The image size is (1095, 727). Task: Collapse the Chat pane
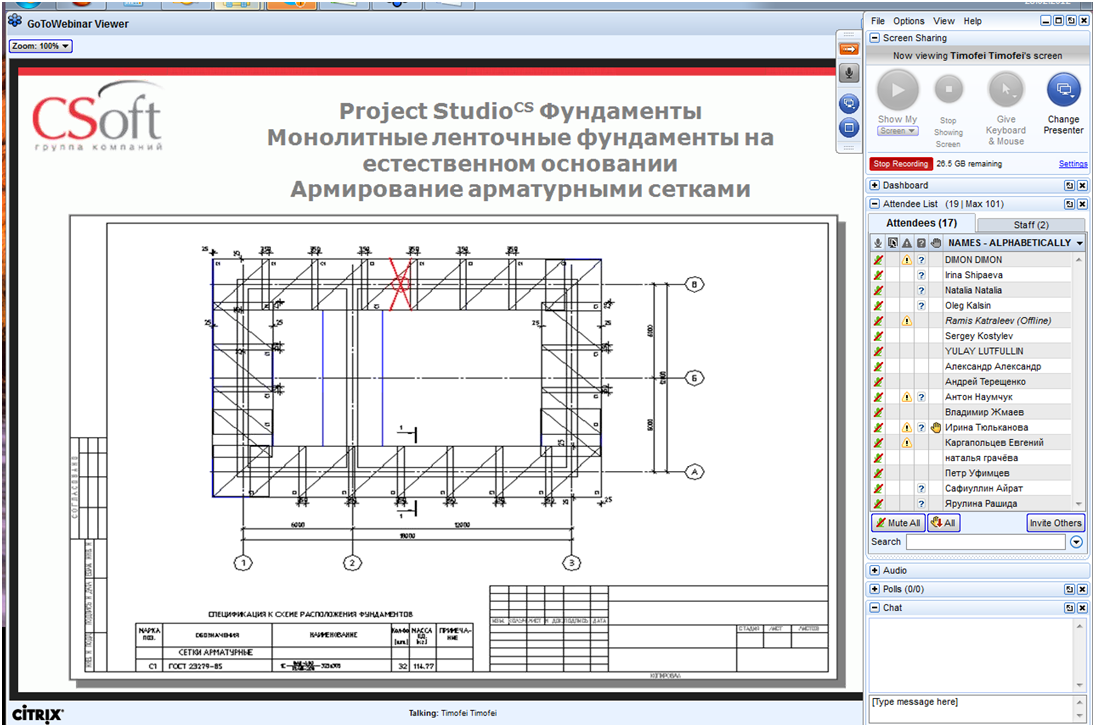(874, 608)
